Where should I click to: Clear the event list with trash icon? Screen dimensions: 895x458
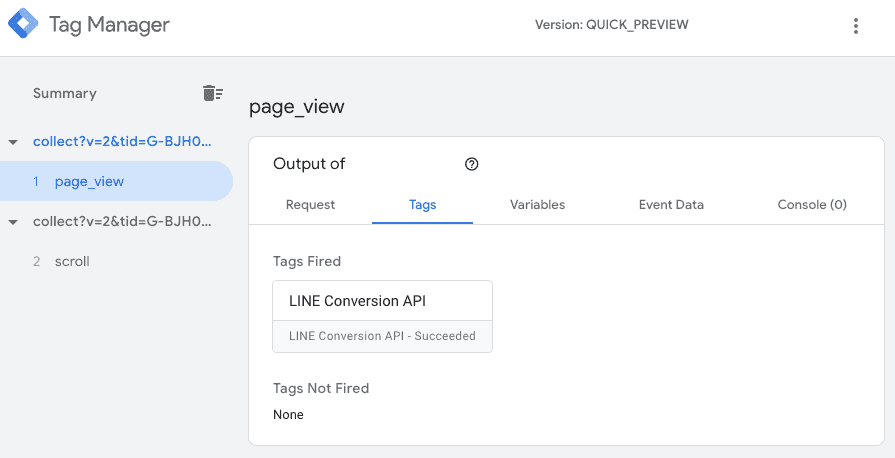[x=212, y=93]
